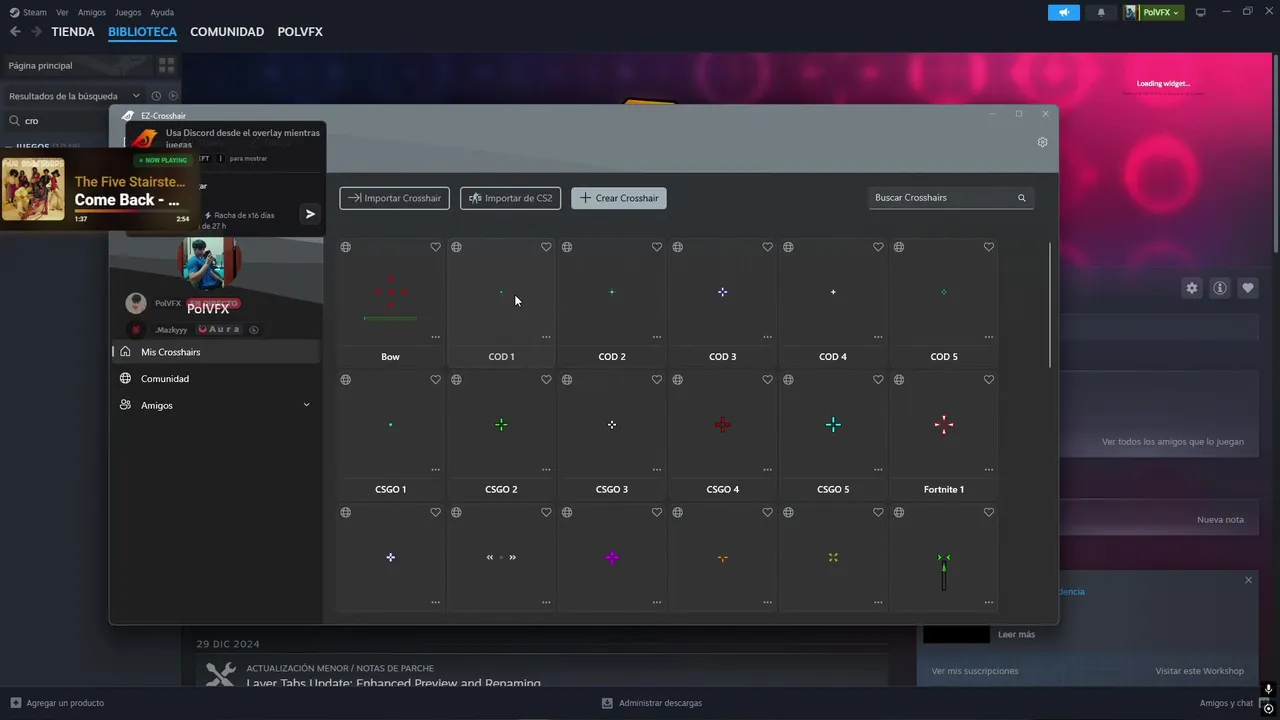
Task: Click the globe icon on COD 3 crosshair
Action: pyautogui.click(x=677, y=247)
